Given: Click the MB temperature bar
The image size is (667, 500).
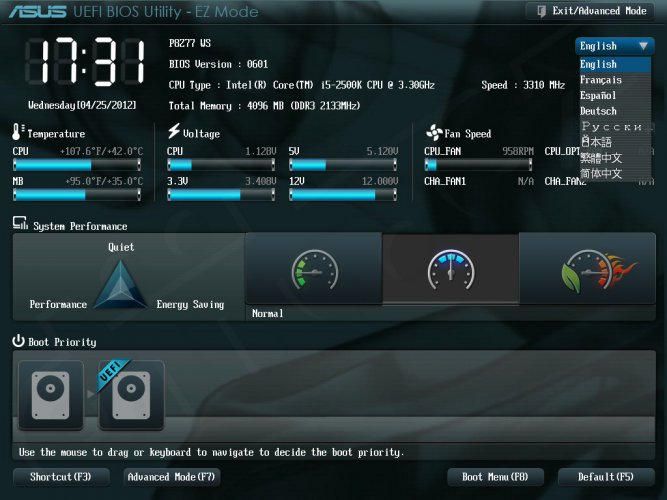Looking at the screenshot, I should [77, 195].
